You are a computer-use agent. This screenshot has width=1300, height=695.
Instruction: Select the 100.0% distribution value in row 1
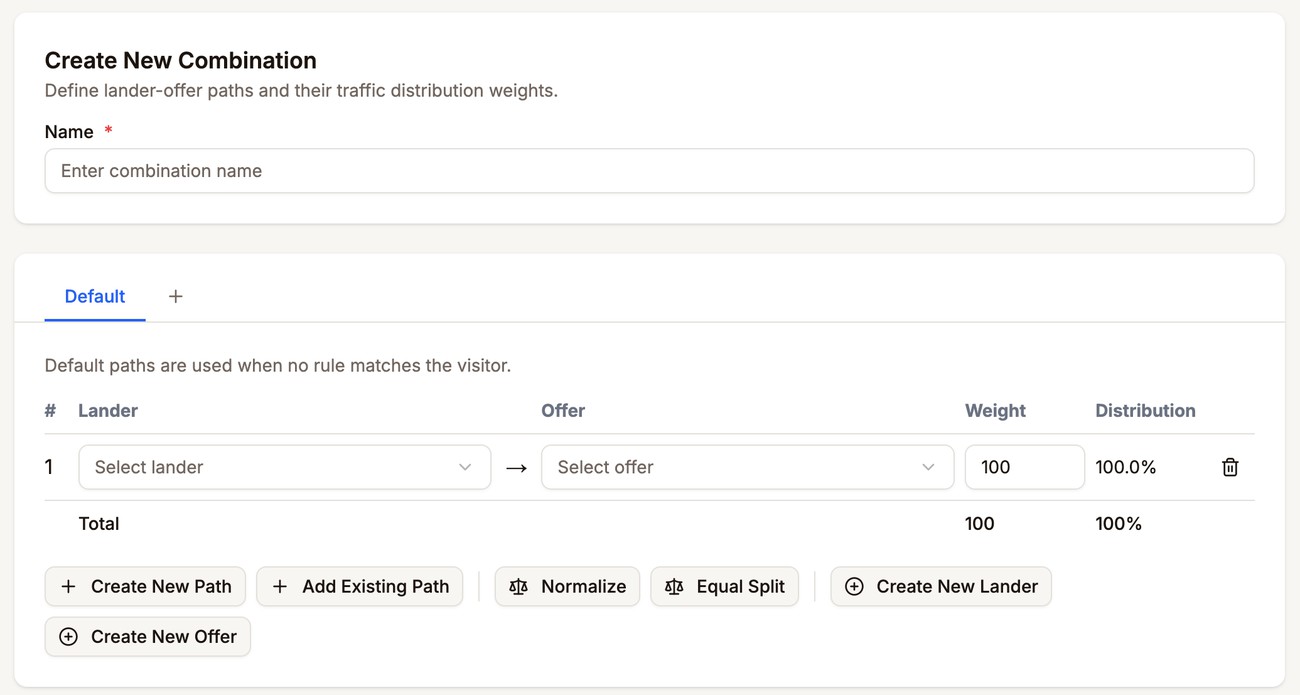(x=1126, y=467)
